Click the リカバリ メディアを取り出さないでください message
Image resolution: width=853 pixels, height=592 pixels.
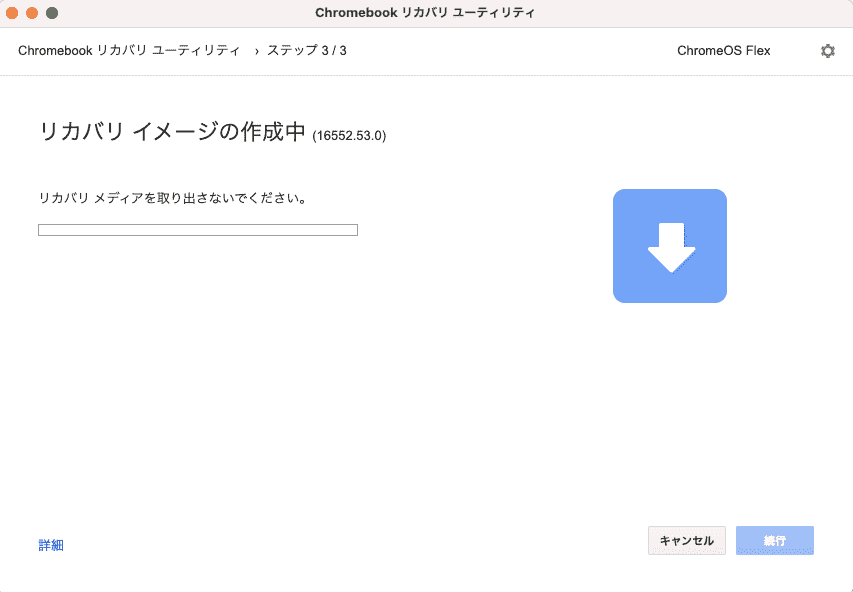(173, 198)
